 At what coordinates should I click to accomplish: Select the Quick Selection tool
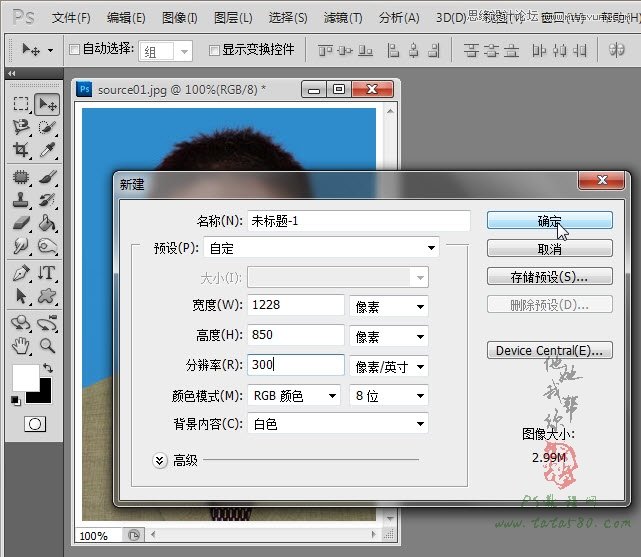click(x=47, y=127)
